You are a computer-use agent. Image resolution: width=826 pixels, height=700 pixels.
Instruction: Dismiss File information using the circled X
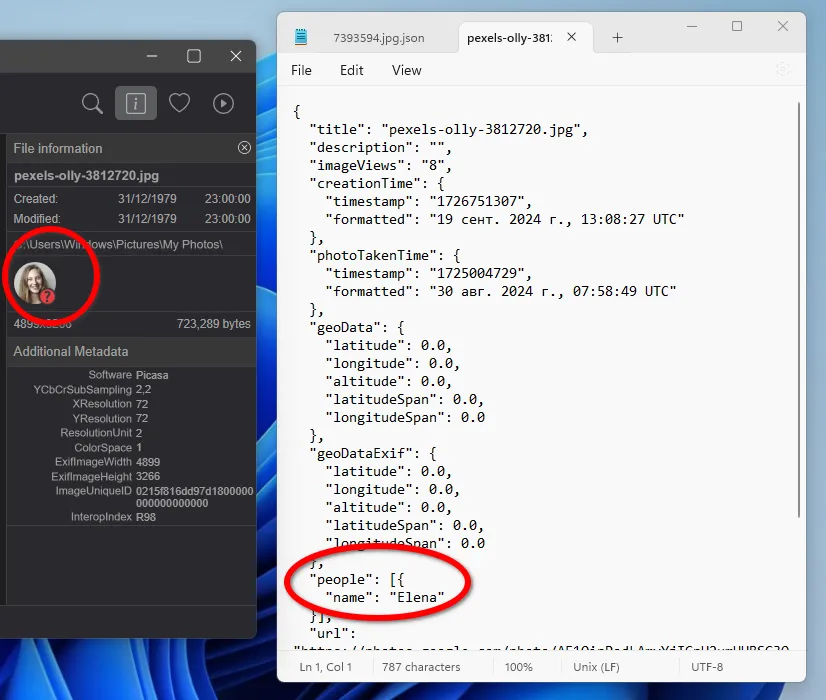pos(244,147)
